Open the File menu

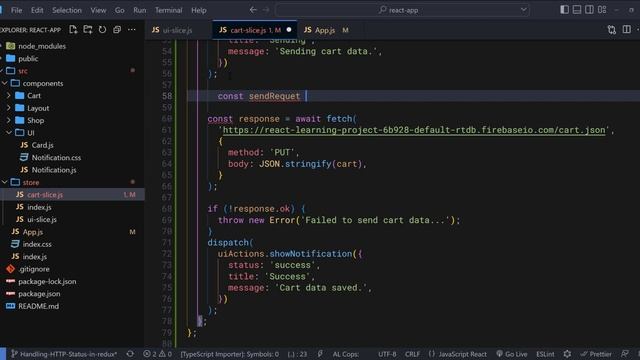17,10
